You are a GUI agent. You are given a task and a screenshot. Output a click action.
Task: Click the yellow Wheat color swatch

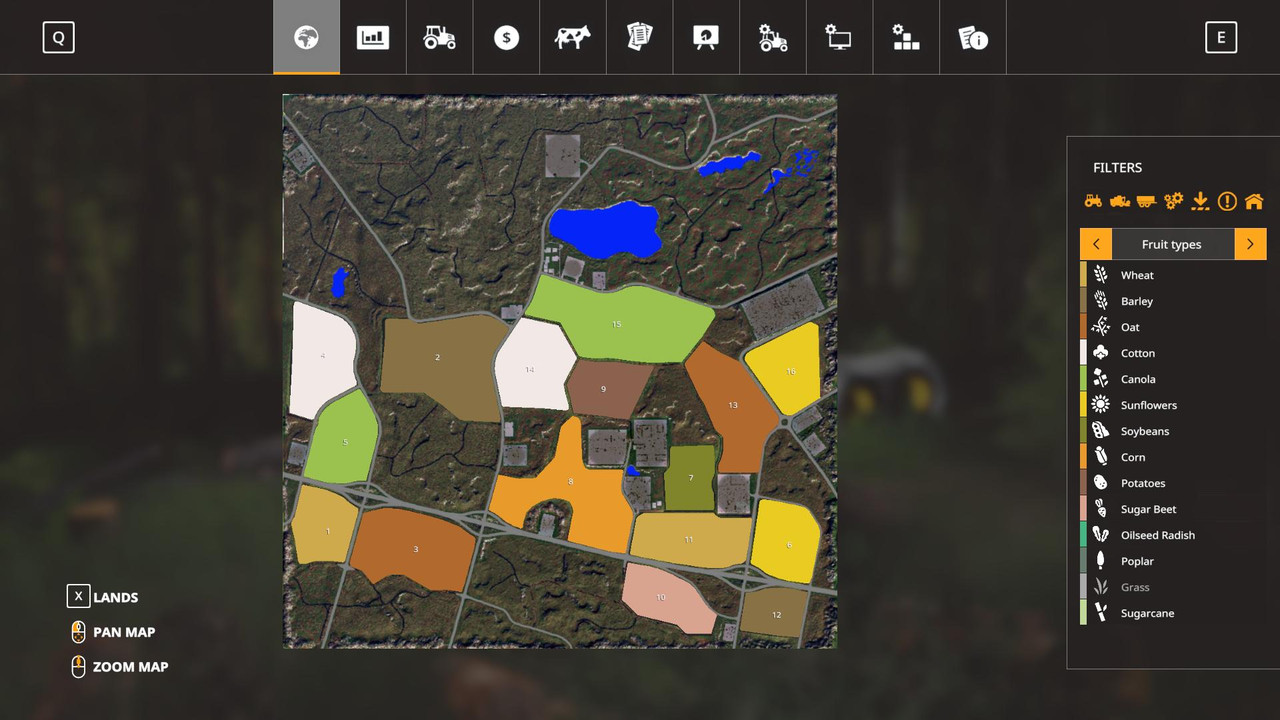(1083, 275)
